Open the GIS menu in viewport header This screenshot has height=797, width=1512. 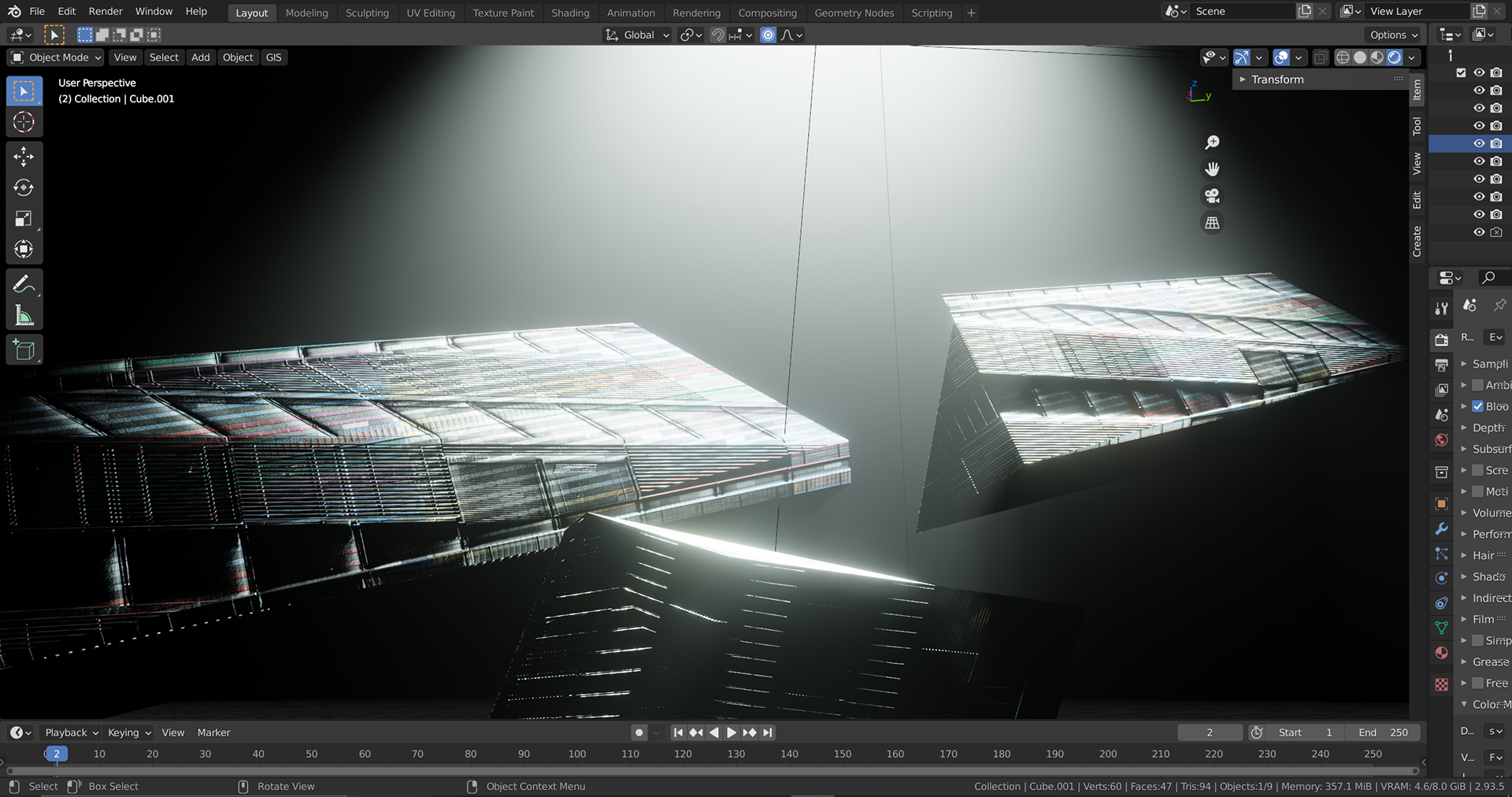coord(273,57)
